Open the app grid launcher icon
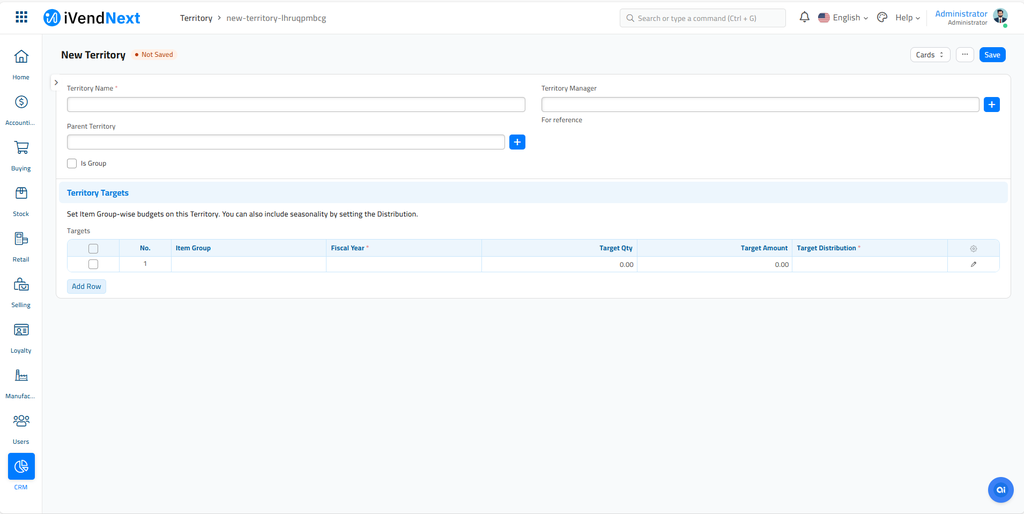 [22, 18]
